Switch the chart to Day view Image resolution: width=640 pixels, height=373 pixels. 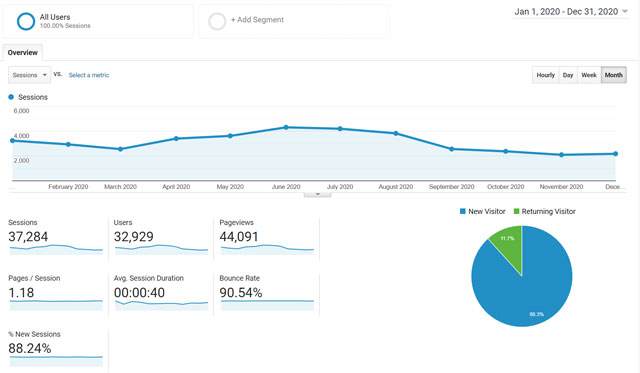tap(568, 75)
